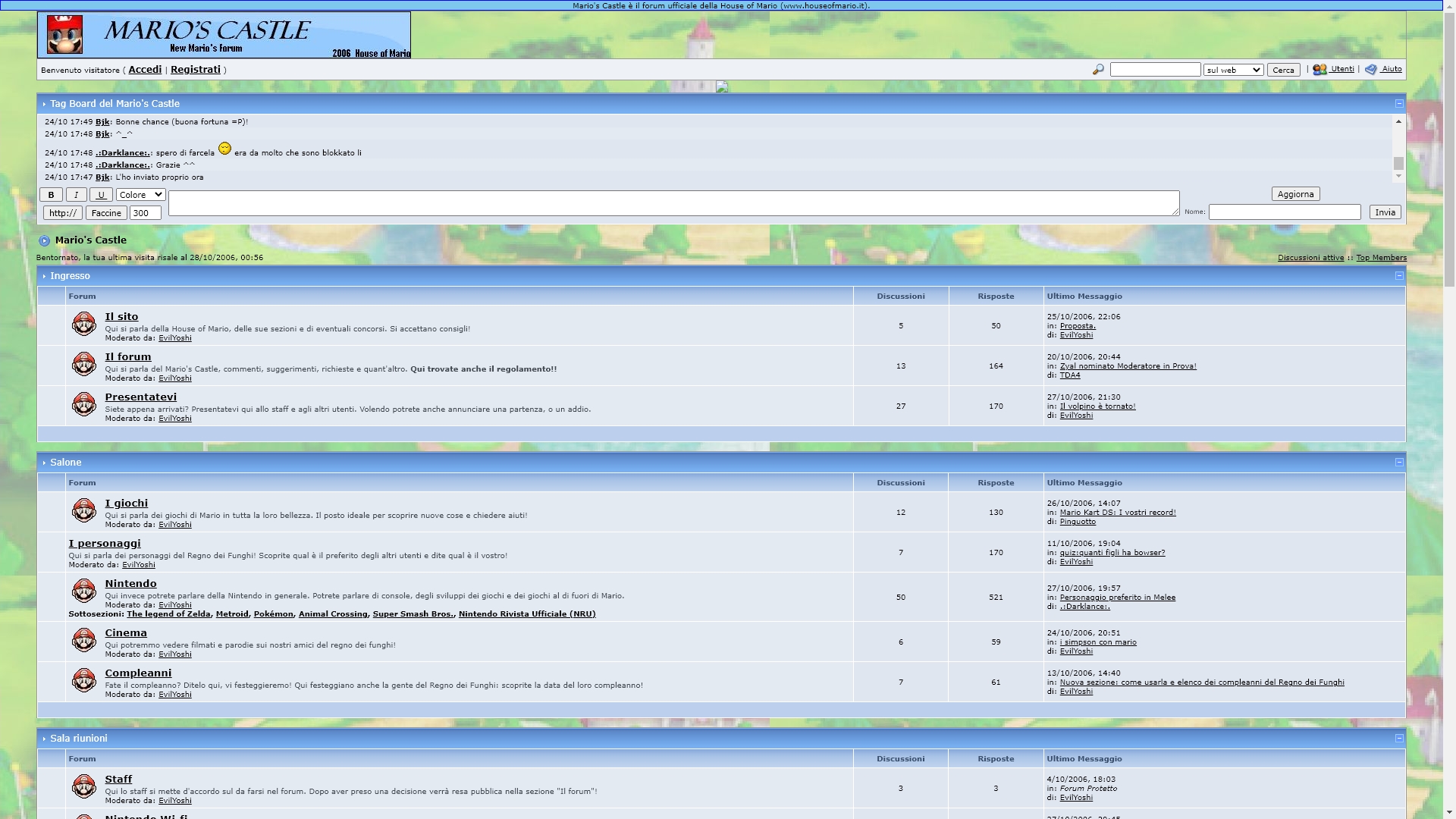Click the Aggiorna refresh button

pyautogui.click(x=1295, y=194)
